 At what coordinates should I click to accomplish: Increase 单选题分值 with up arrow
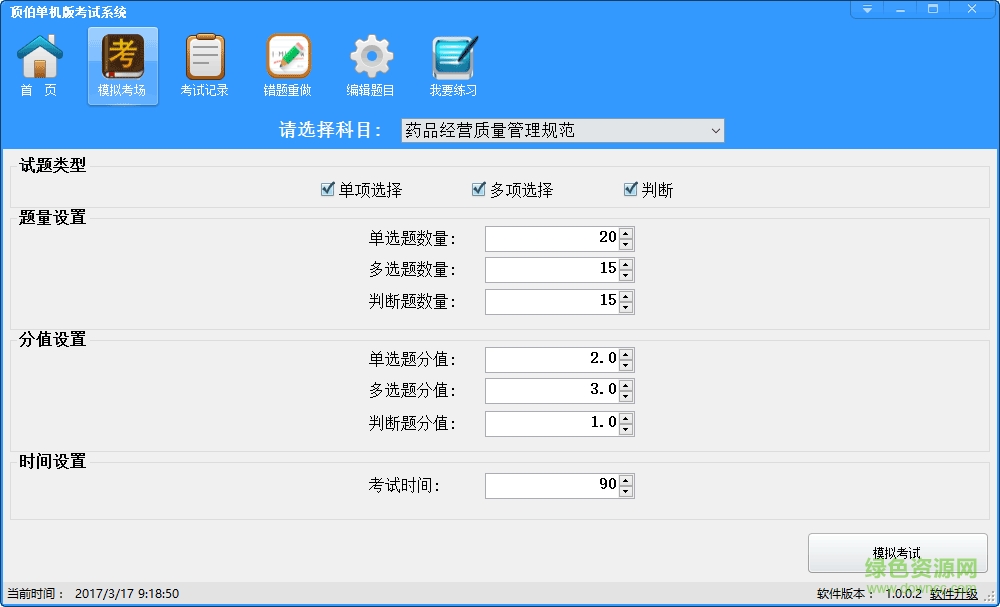tap(626, 355)
